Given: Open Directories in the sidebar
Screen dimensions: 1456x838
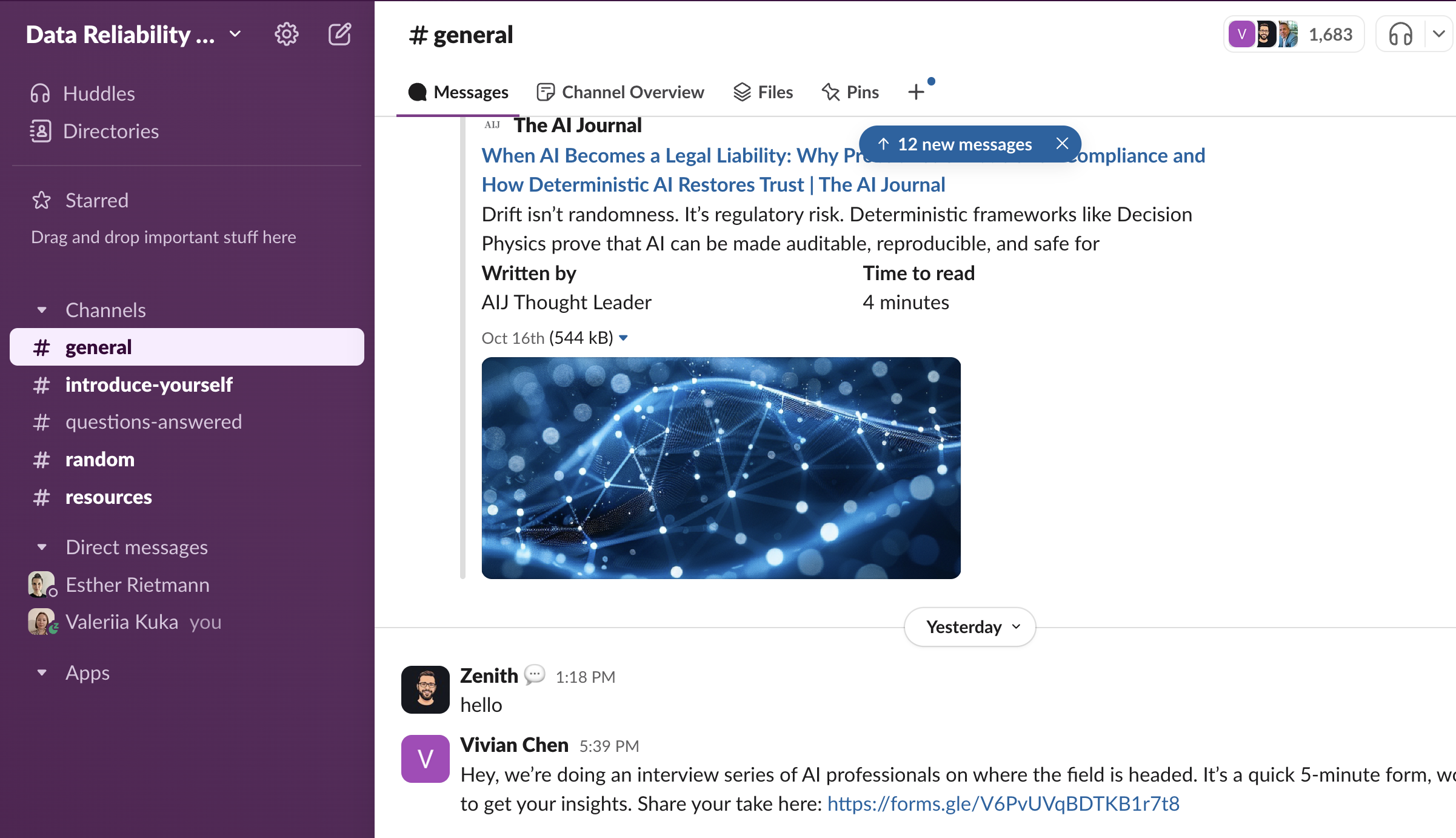Looking at the screenshot, I should coord(110,131).
